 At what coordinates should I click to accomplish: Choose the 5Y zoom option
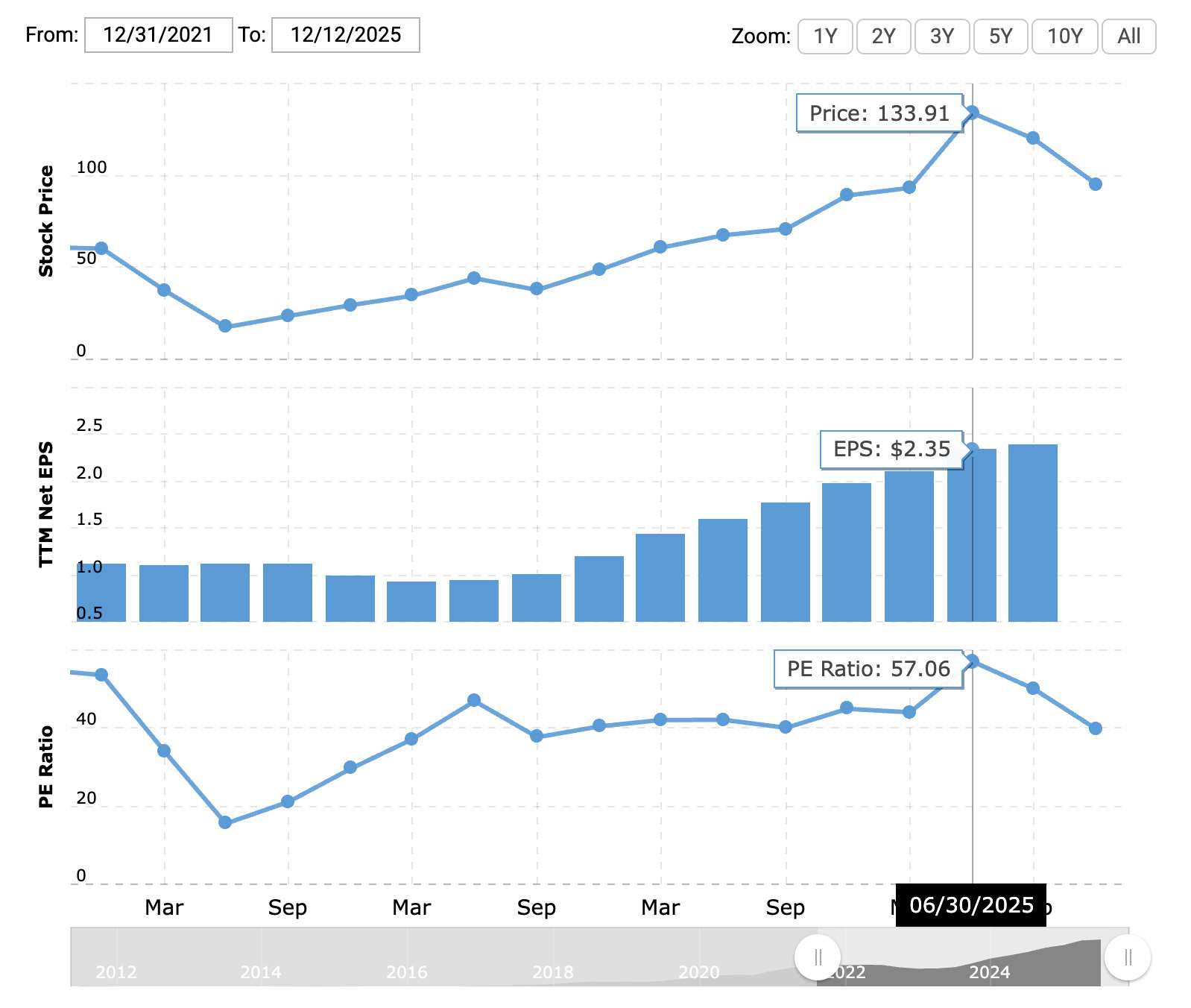coord(1000,37)
